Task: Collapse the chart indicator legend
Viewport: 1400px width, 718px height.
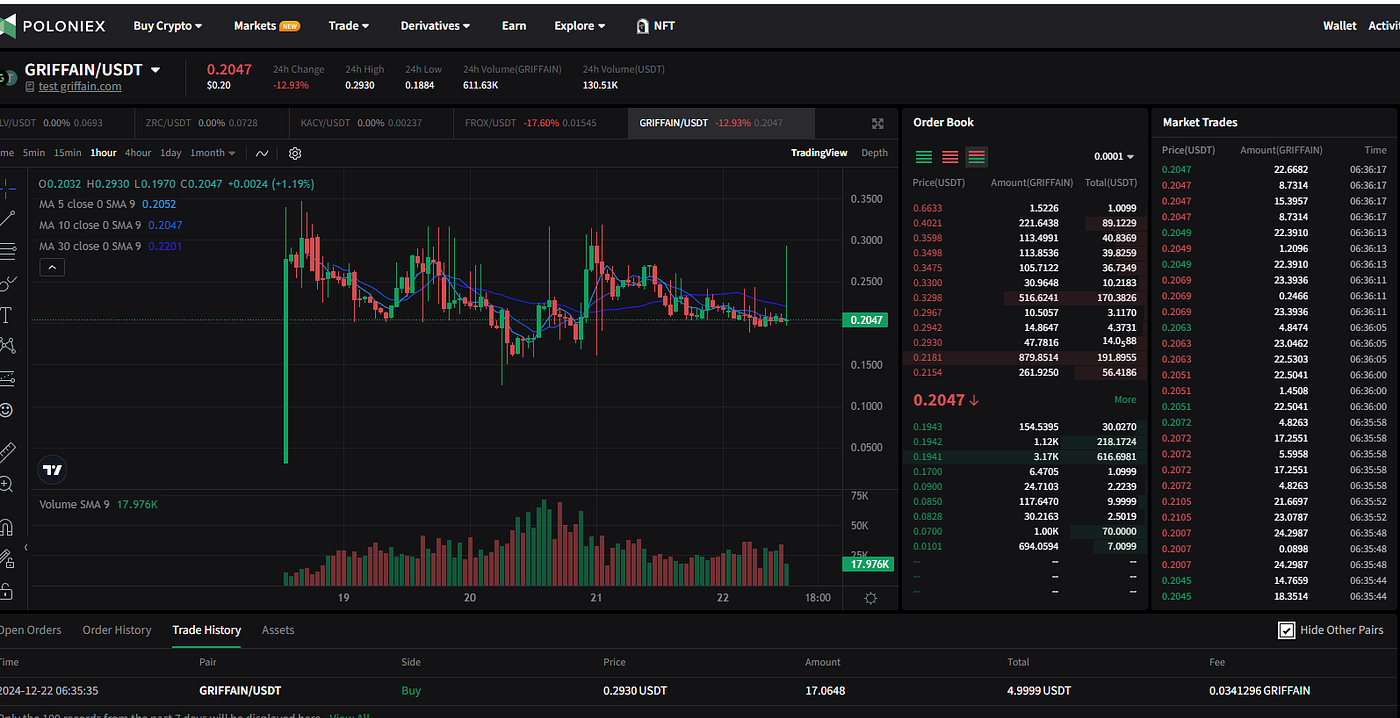Action: [52, 267]
